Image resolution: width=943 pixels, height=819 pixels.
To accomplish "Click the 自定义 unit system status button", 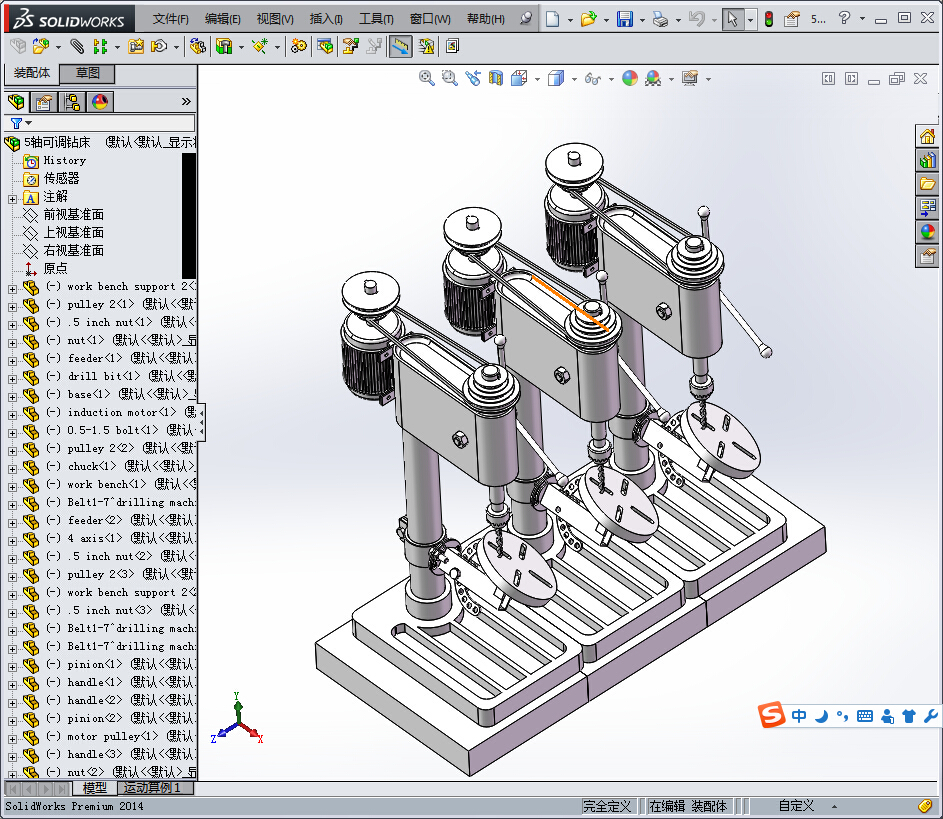I will tap(796, 806).
